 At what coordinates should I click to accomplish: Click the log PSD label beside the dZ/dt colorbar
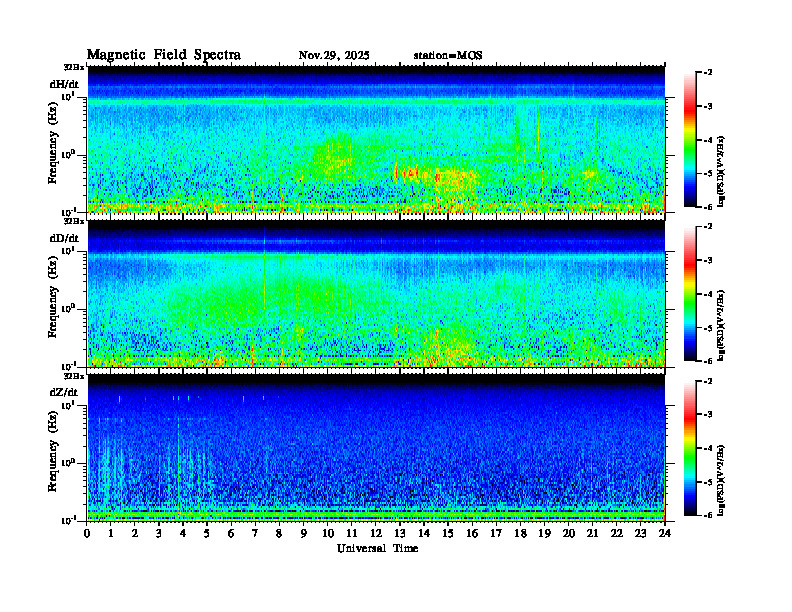click(721, 479)
